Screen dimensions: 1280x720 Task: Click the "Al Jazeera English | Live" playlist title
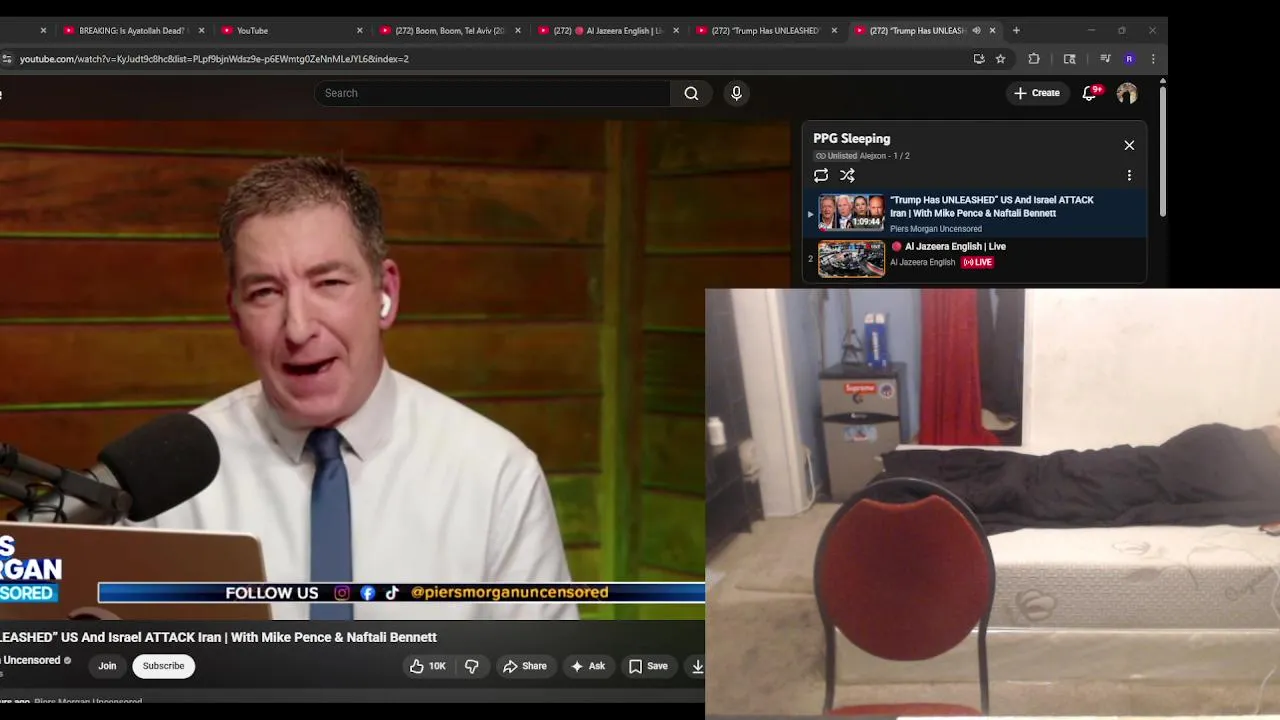click(955, 246)
